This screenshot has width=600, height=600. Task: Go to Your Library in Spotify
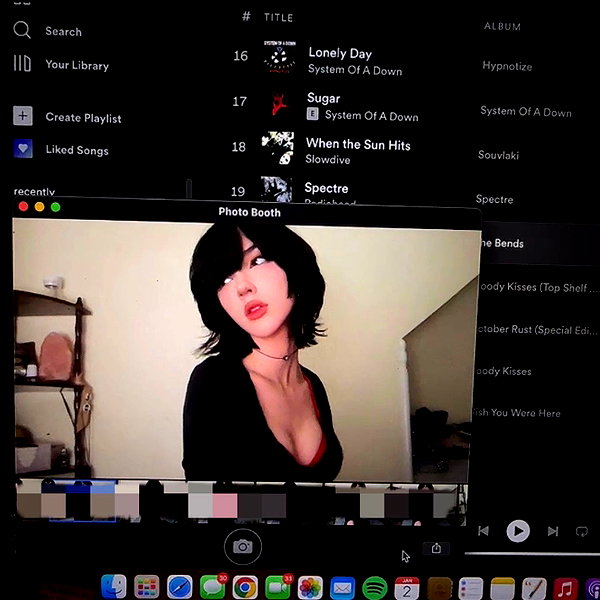[x=77, y=65]
